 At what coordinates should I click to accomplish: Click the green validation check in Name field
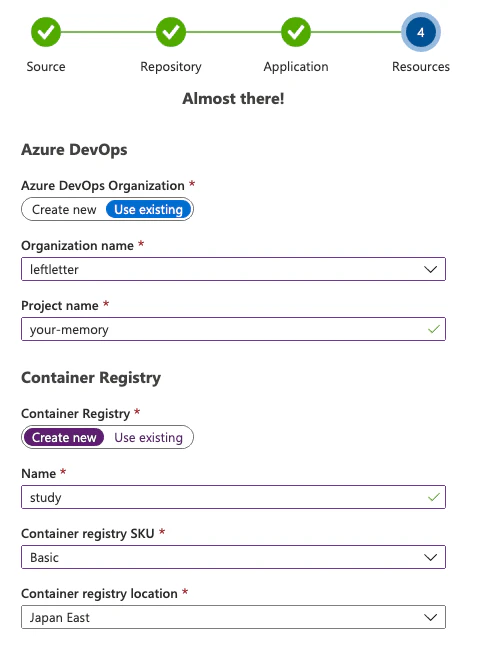pos(434,497)
